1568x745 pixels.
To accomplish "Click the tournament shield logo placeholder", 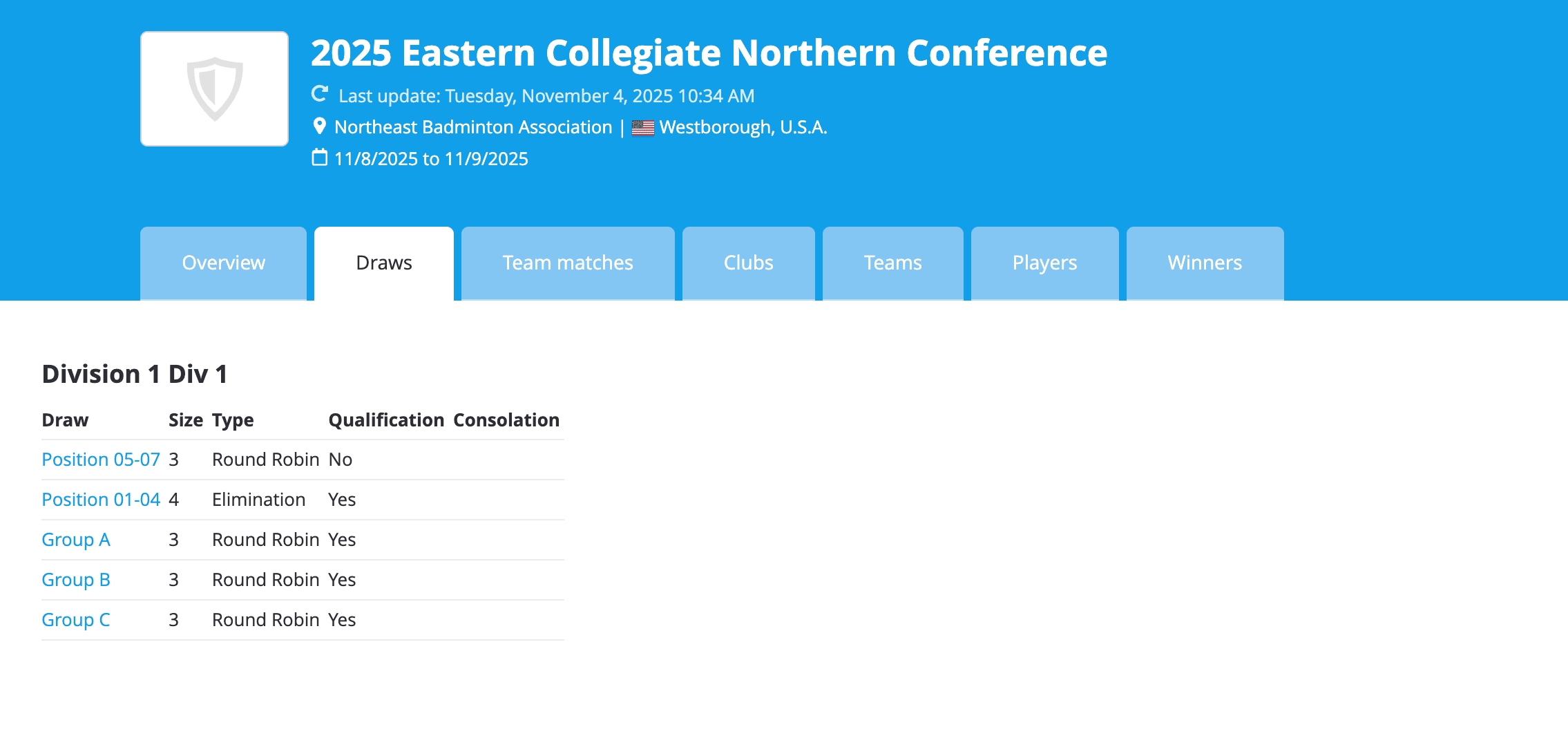I will click(214, 88).
